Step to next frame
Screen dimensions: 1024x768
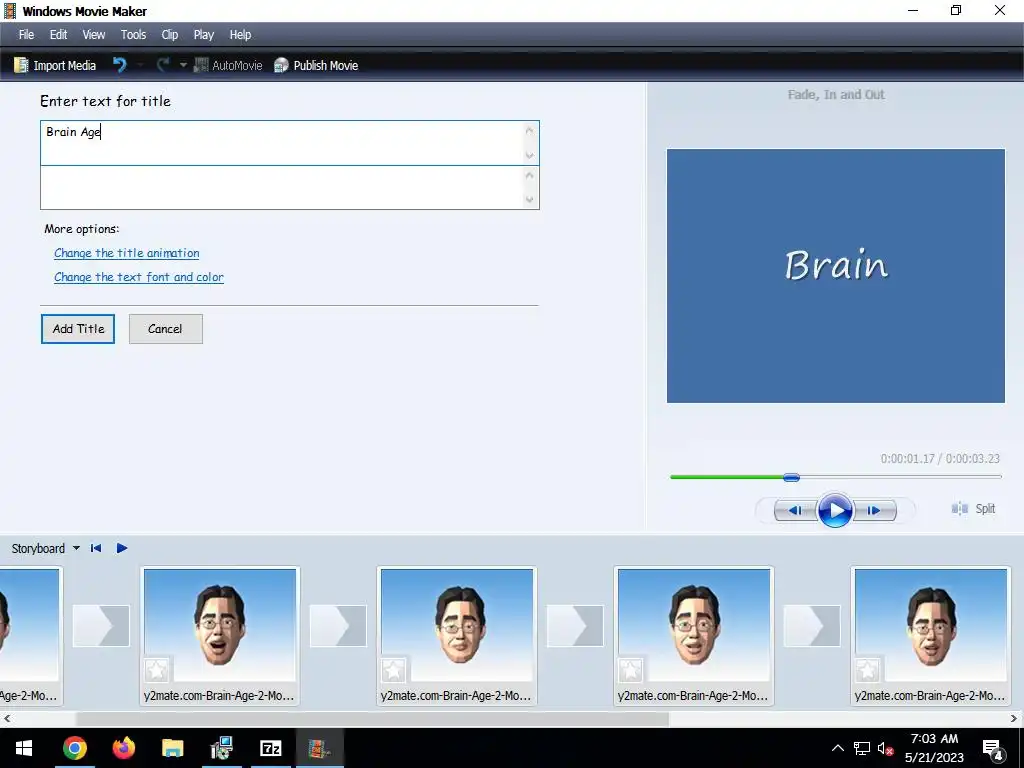point(874,510)
